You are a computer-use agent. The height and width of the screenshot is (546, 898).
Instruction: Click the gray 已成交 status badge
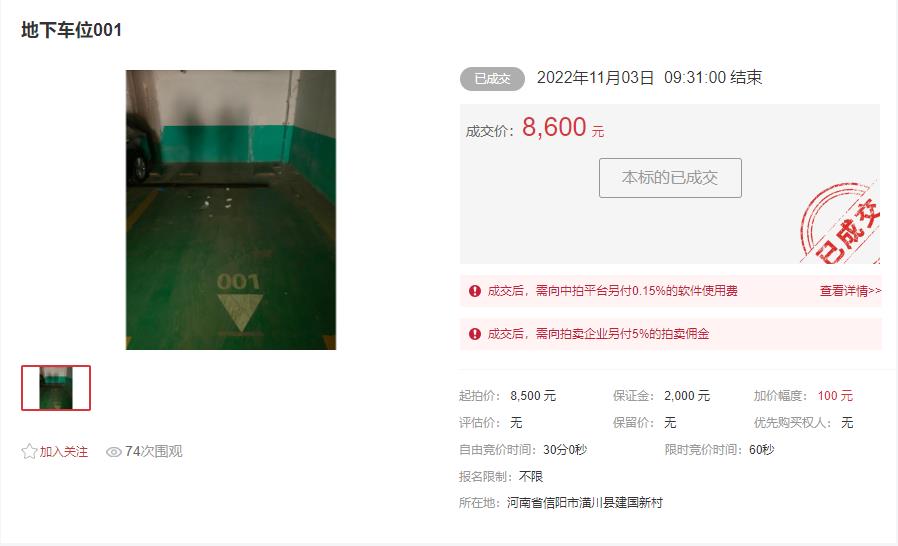[x=493, y=78]
